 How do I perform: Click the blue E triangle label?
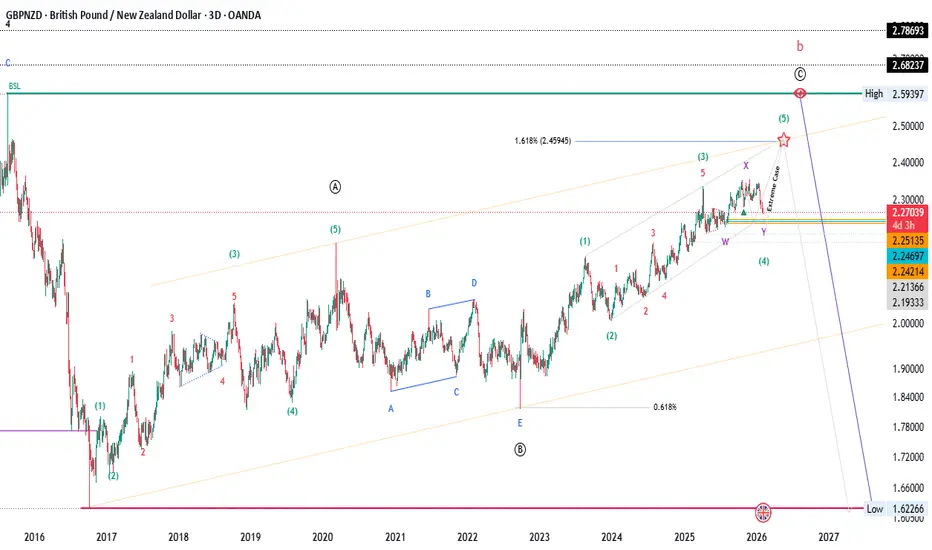[520, 423]
